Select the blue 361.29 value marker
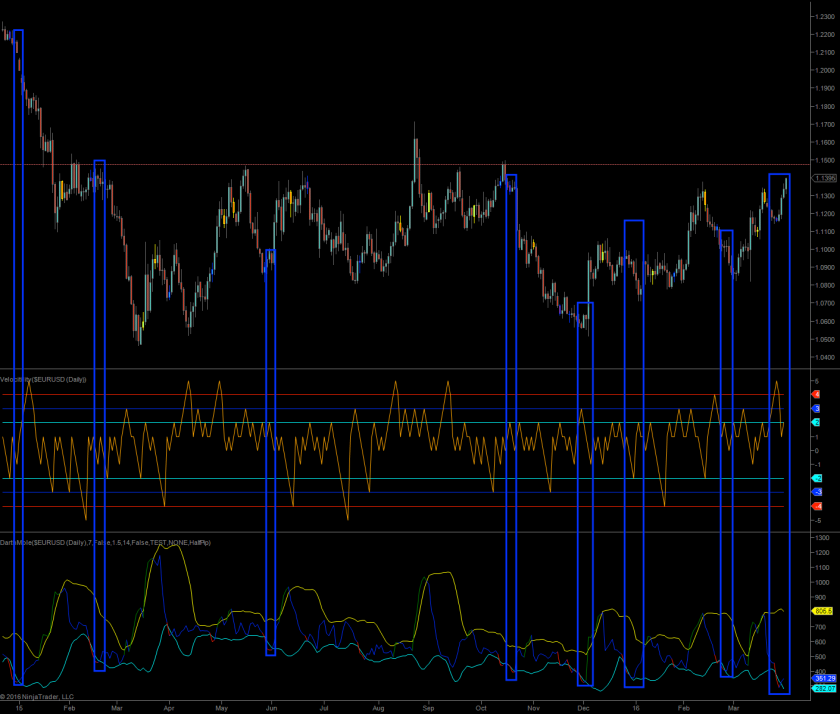Screen dimensions: 840x714 [824, 678]
